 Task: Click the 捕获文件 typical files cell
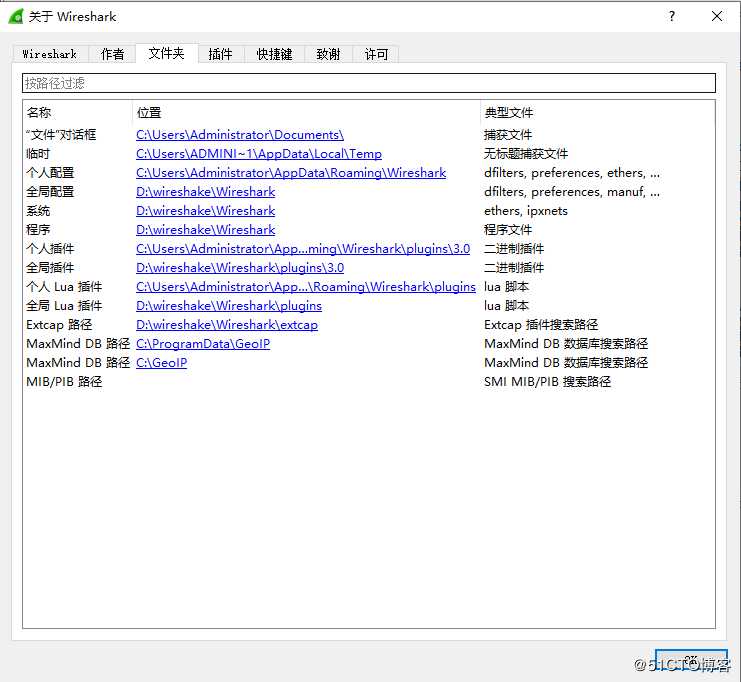click(508, 135)
